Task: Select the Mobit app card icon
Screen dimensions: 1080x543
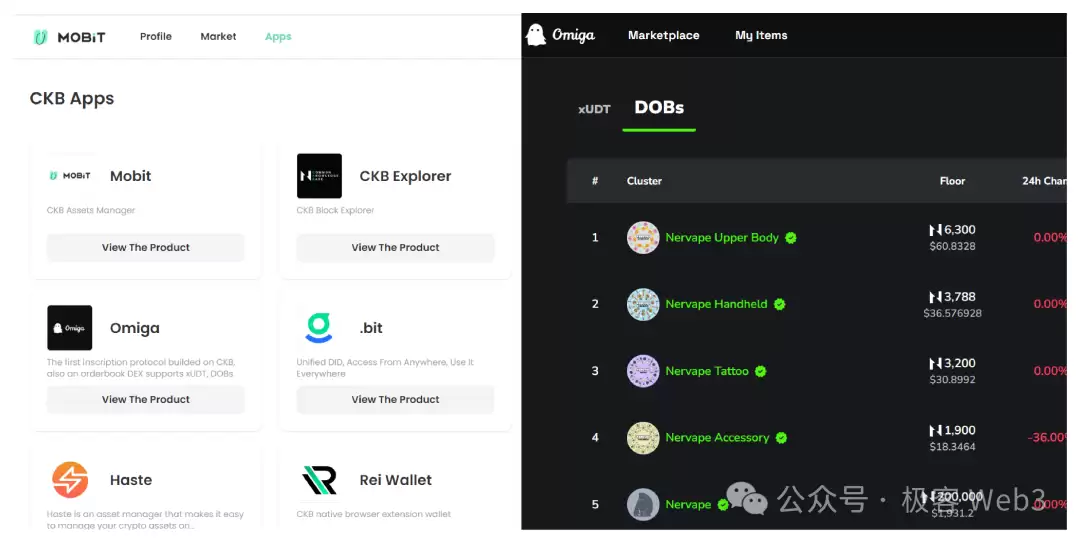Action: (70, 176)
